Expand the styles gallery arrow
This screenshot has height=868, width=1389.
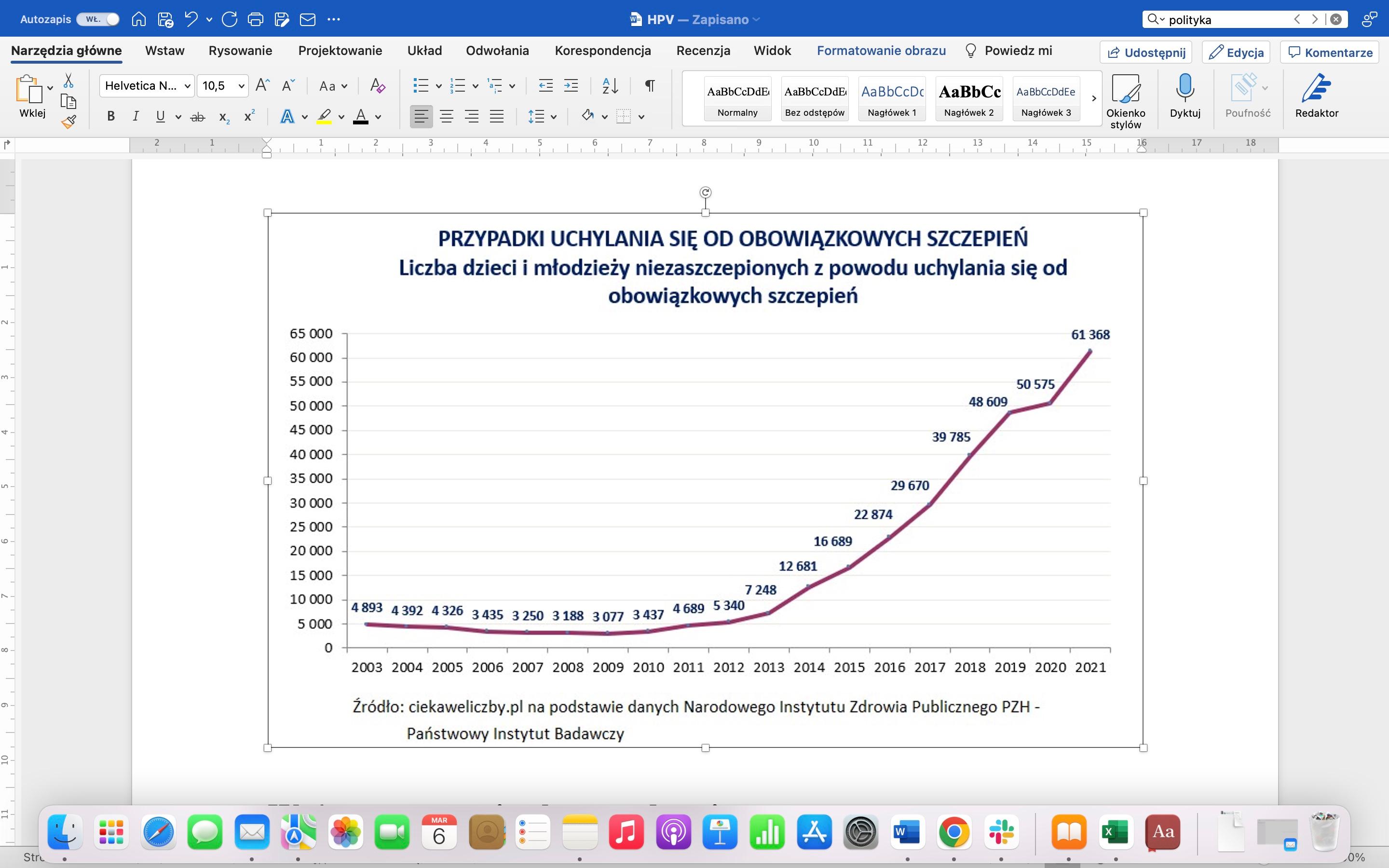click(1093, 98)
